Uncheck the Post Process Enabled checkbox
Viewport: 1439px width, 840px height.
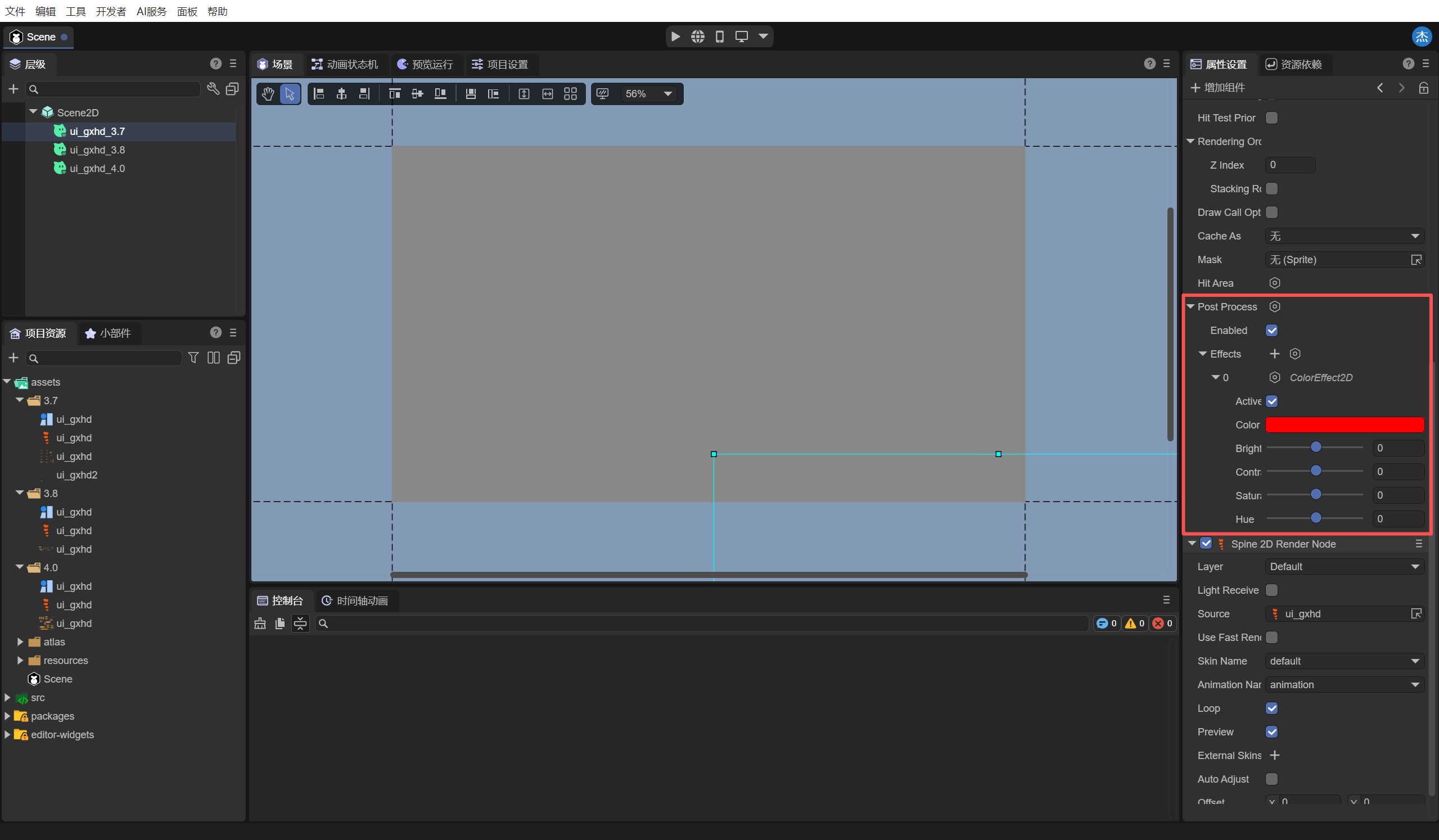[1271, 331]
